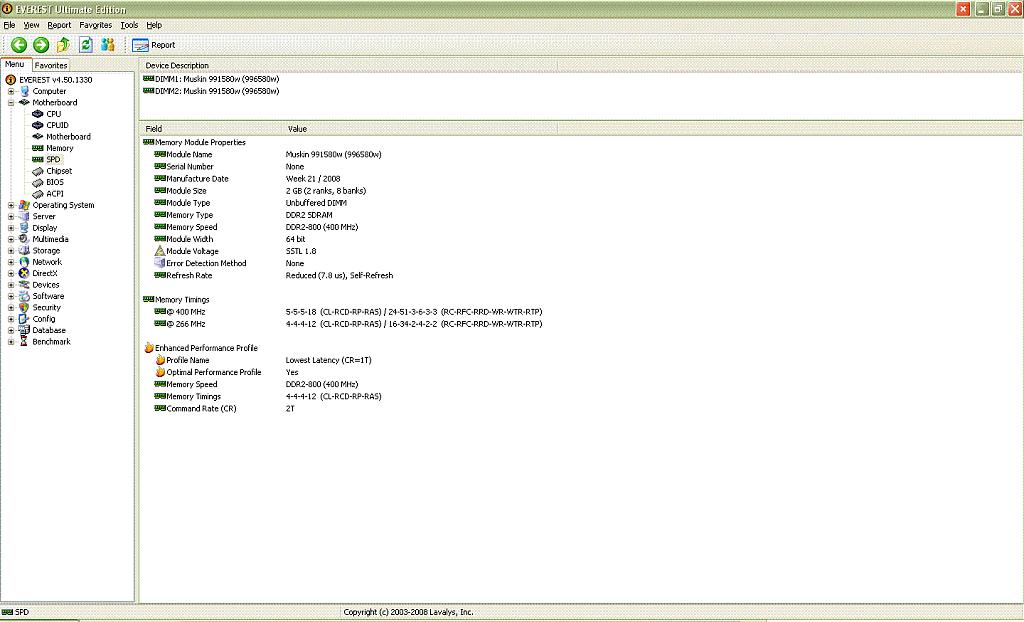Click the green Back arrow toolbar icon

tap(19, 44)
